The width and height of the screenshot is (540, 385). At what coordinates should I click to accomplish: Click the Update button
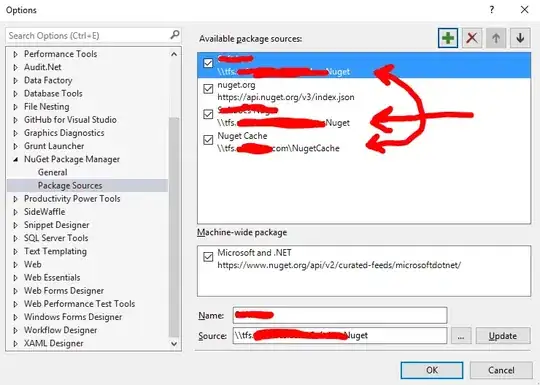coord(503,336)
